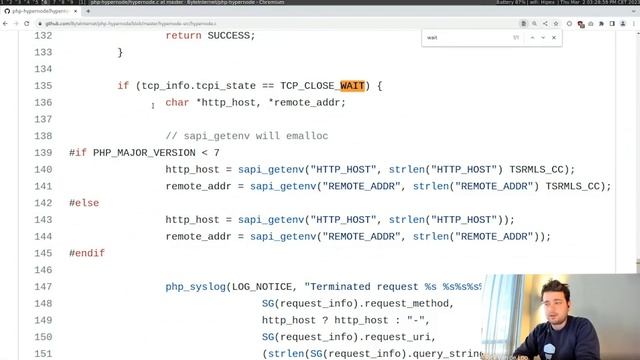Viewport: 640px width, 360px height.
Task: Open a new browser tab
Action: tap(88, 11)
